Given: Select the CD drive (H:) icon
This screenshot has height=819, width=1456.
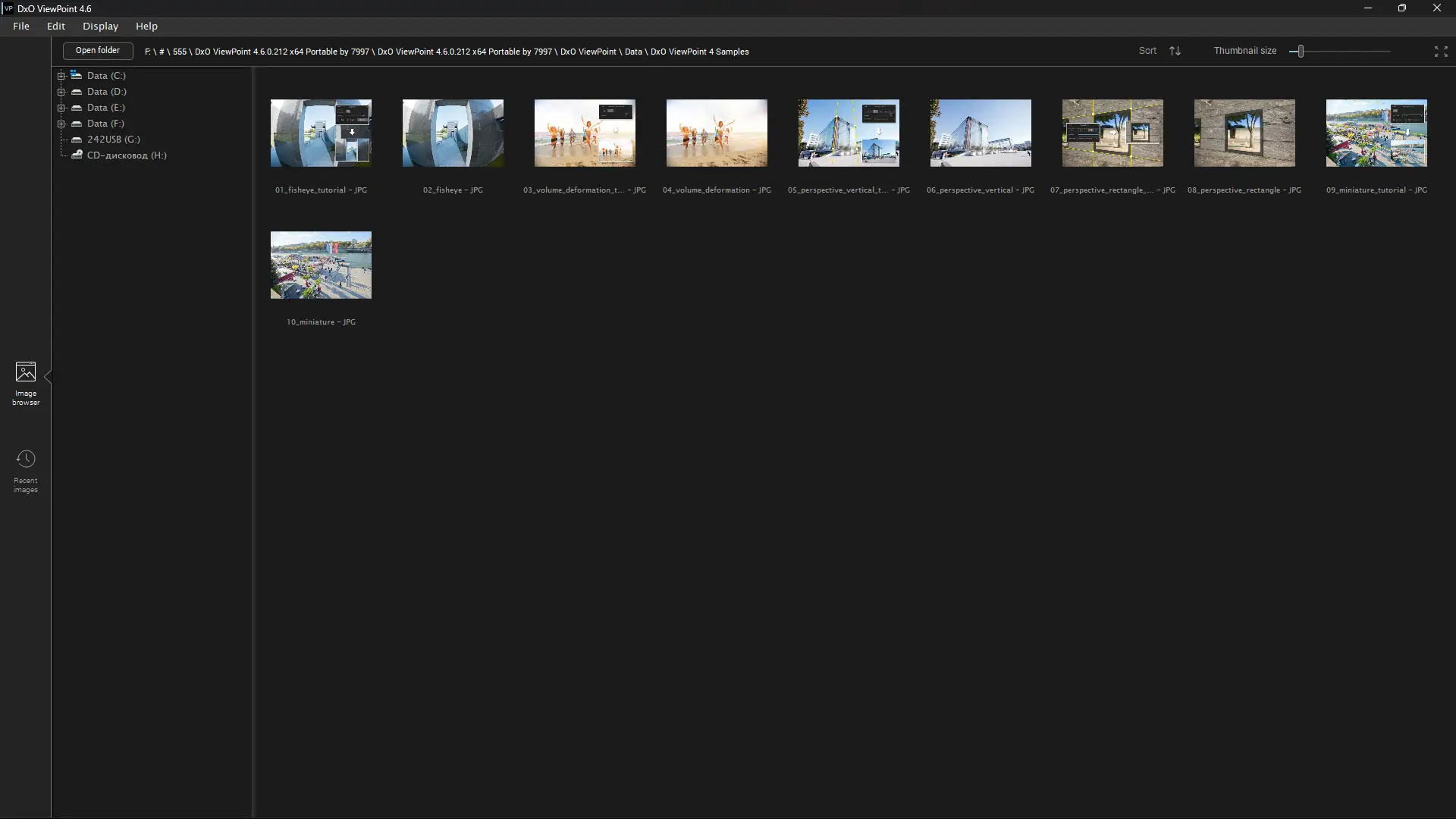Looking at the screenshot, I should tap(77, 155).
